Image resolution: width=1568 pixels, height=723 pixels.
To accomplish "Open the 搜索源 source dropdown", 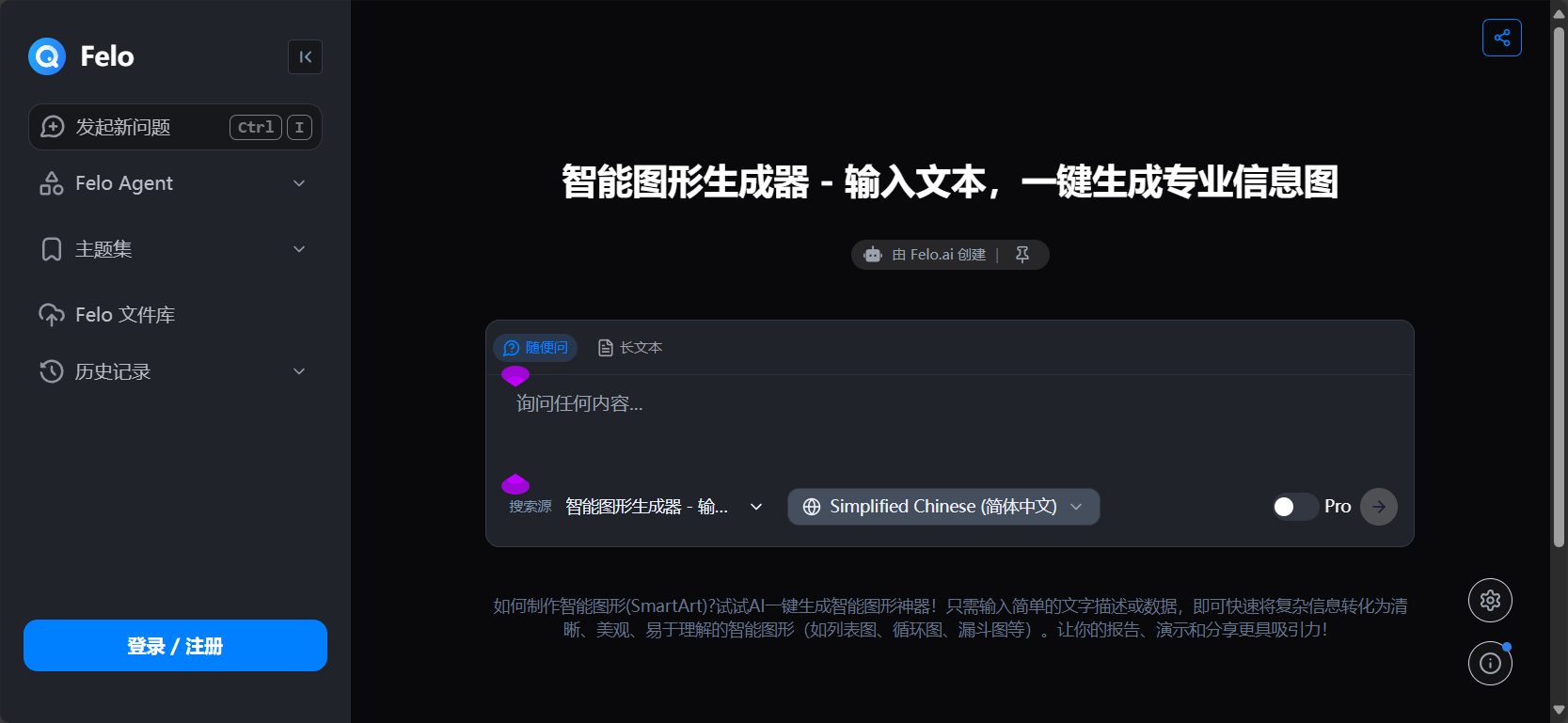I will (x=664, y=507).
